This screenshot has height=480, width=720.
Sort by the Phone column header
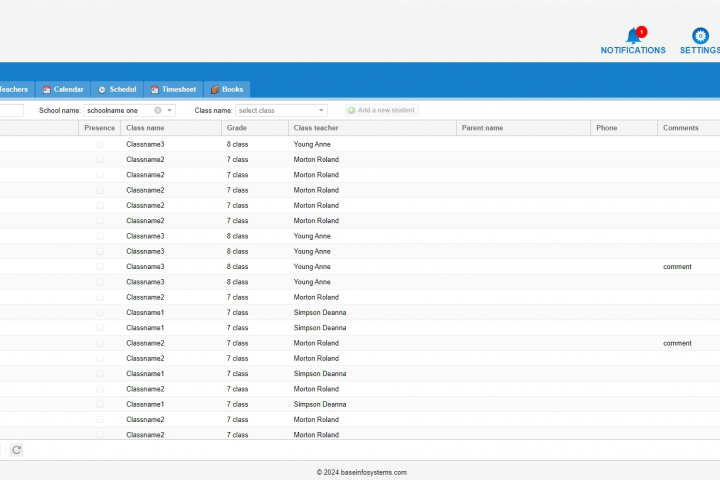tap(624, 128)
